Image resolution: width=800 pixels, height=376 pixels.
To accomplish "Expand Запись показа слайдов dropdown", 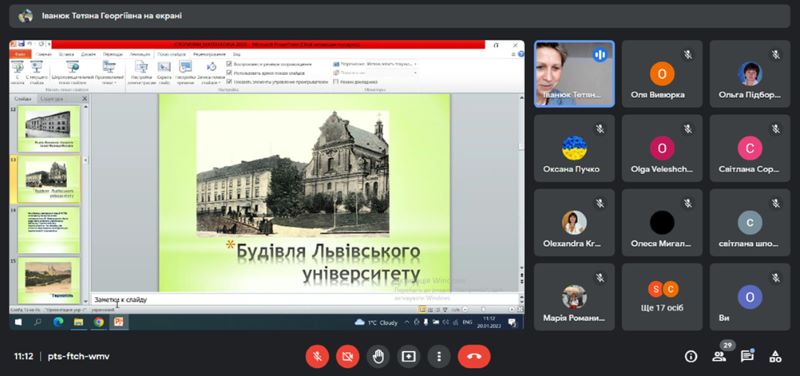I will (211, 72).
